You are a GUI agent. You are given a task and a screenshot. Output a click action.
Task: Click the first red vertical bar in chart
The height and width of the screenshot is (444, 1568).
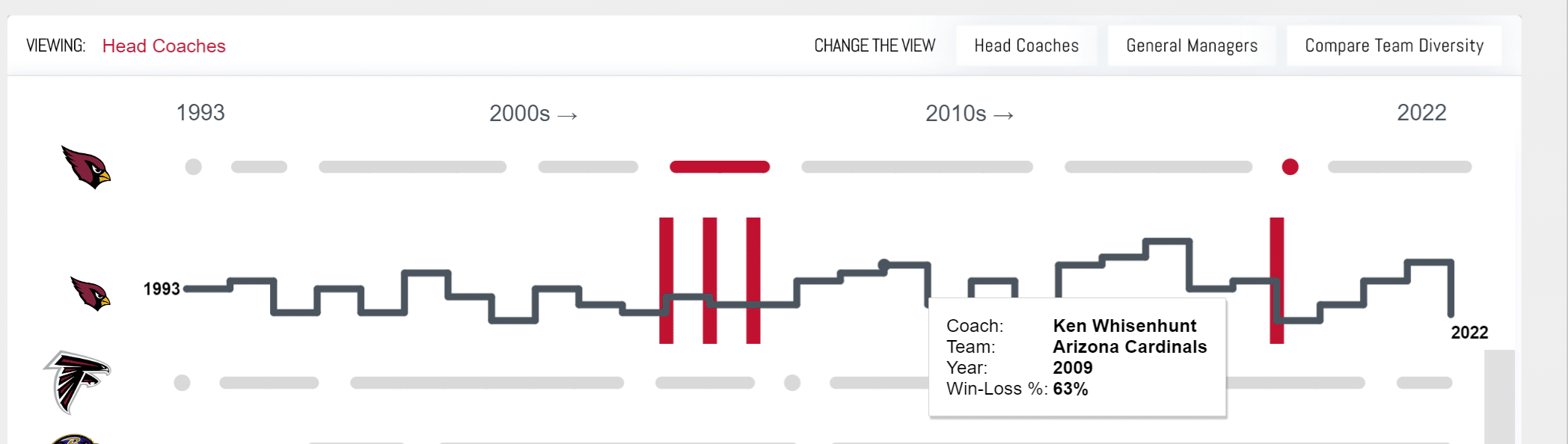click(x=666, y=280)
